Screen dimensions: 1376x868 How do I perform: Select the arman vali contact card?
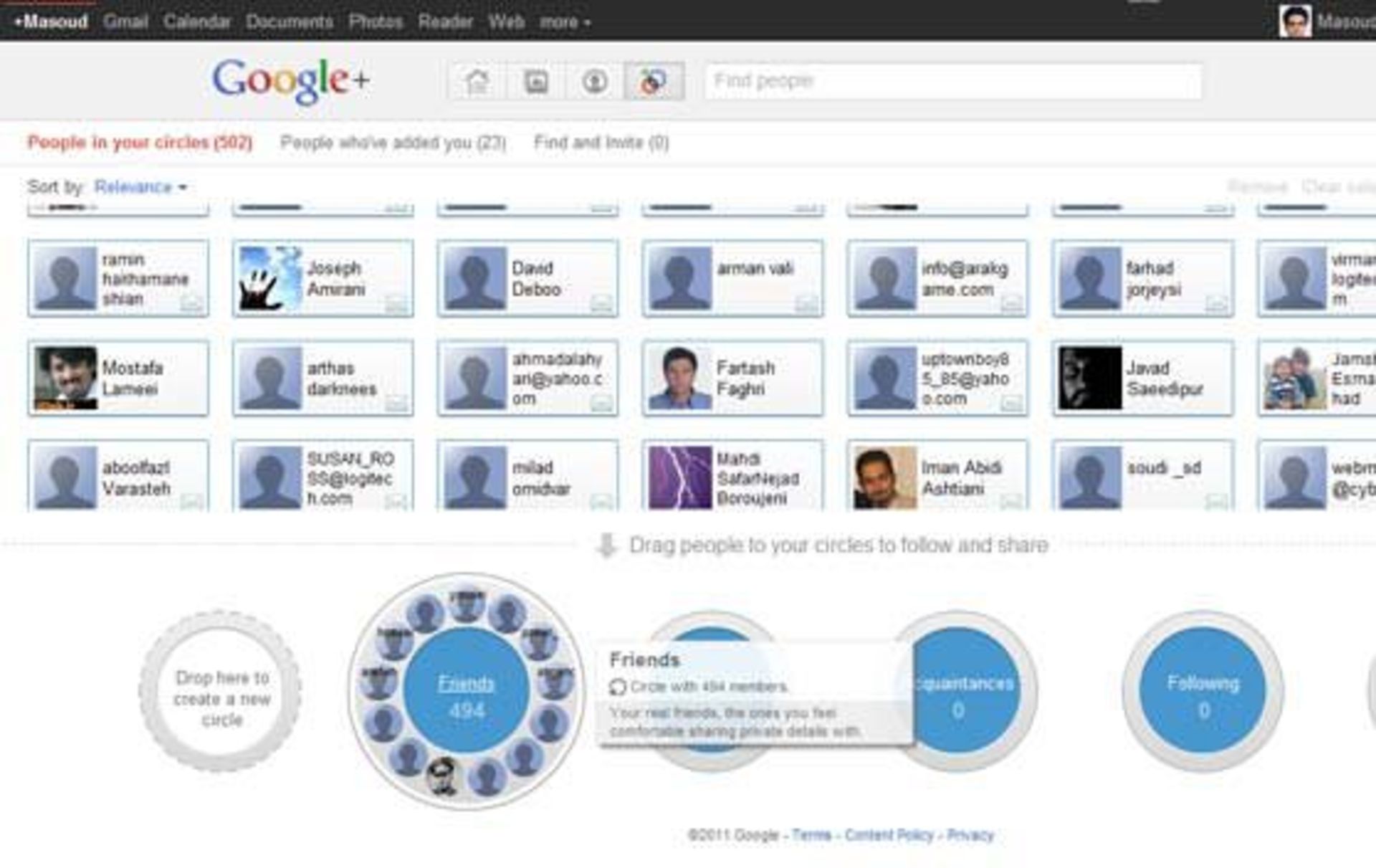point(732,278)
